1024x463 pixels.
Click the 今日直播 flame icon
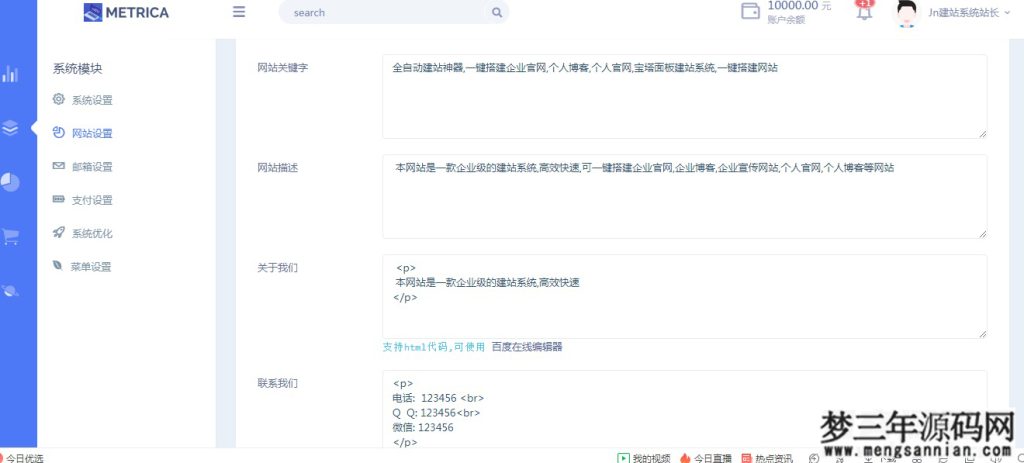pos(685,458)
